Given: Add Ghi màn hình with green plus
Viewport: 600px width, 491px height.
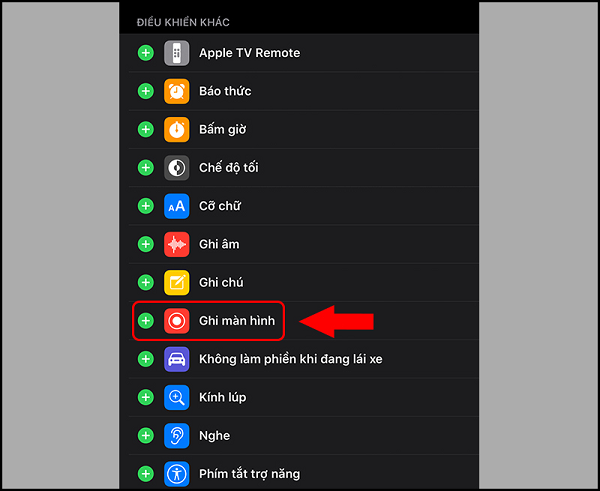Looking at the screenshot, I should point(145,321).
